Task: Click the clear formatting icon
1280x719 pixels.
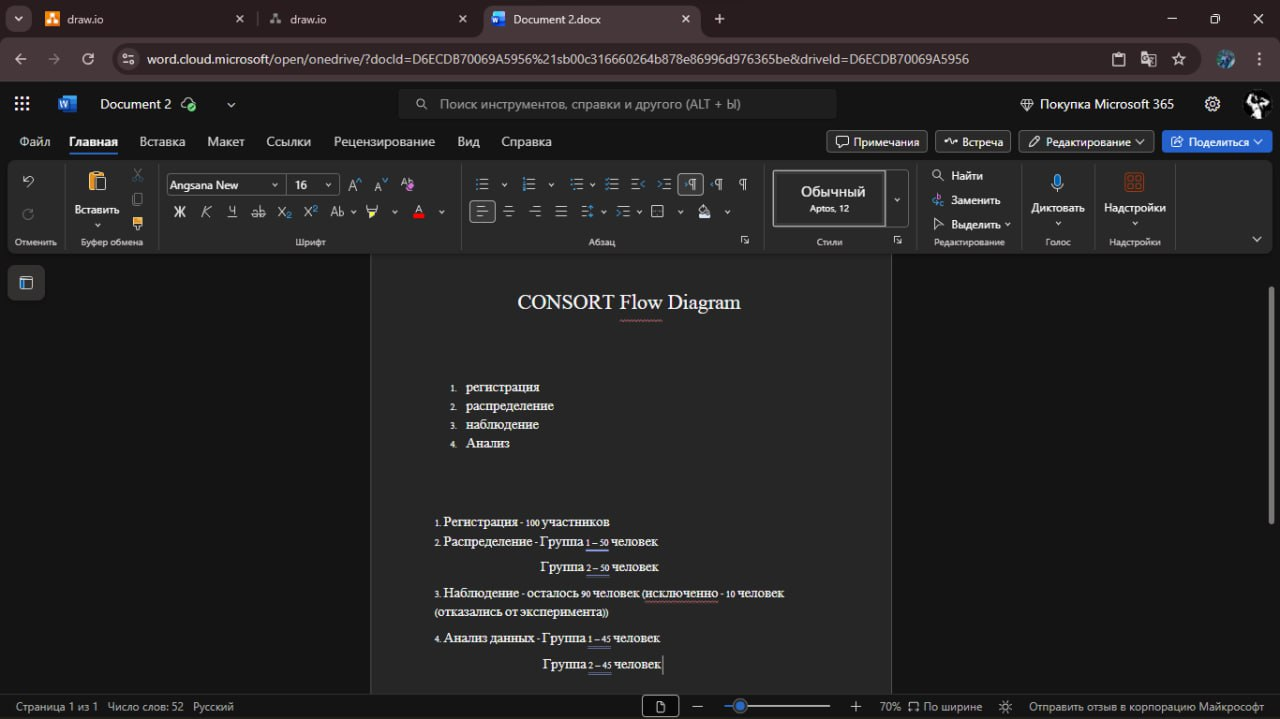Action: [x=407, y=185]
